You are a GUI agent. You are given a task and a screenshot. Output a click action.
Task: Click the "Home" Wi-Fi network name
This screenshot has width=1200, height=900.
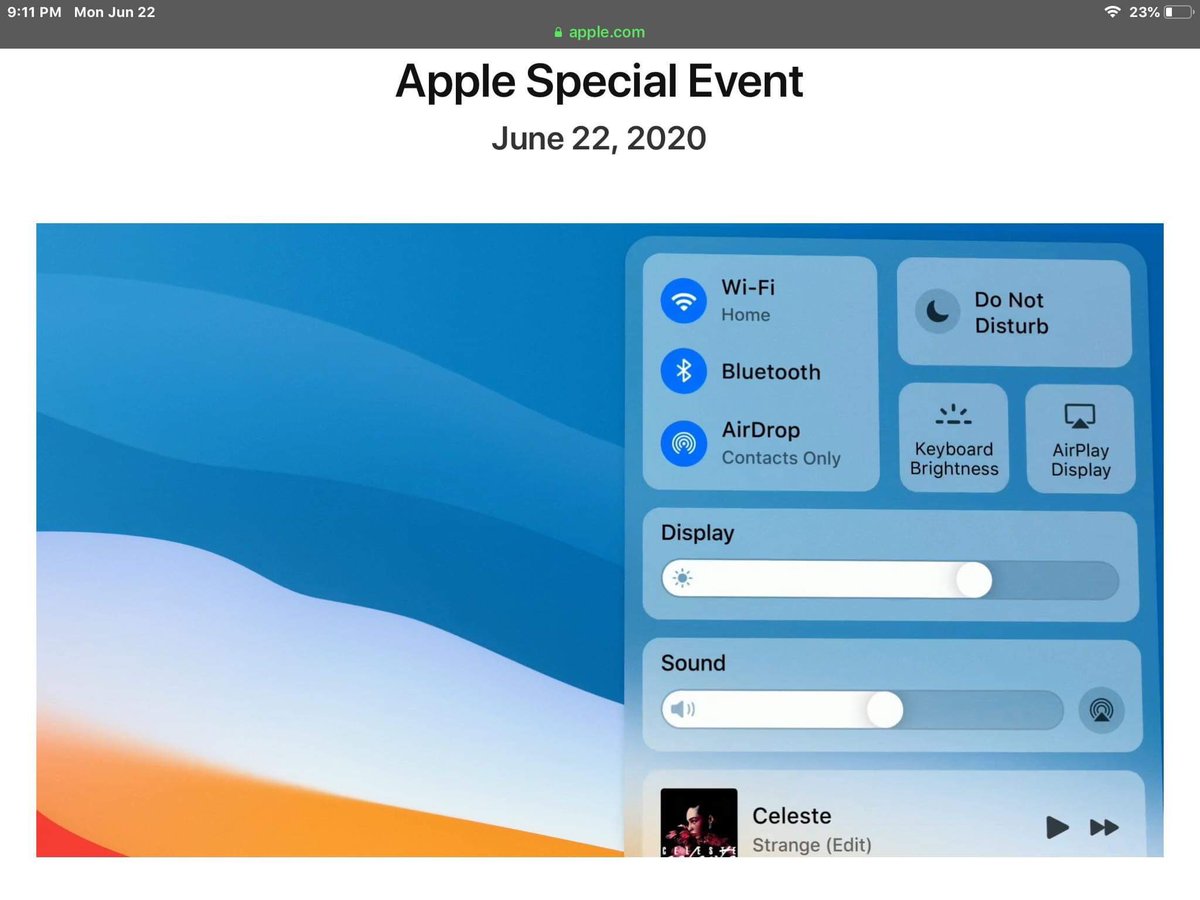point(746,315)
